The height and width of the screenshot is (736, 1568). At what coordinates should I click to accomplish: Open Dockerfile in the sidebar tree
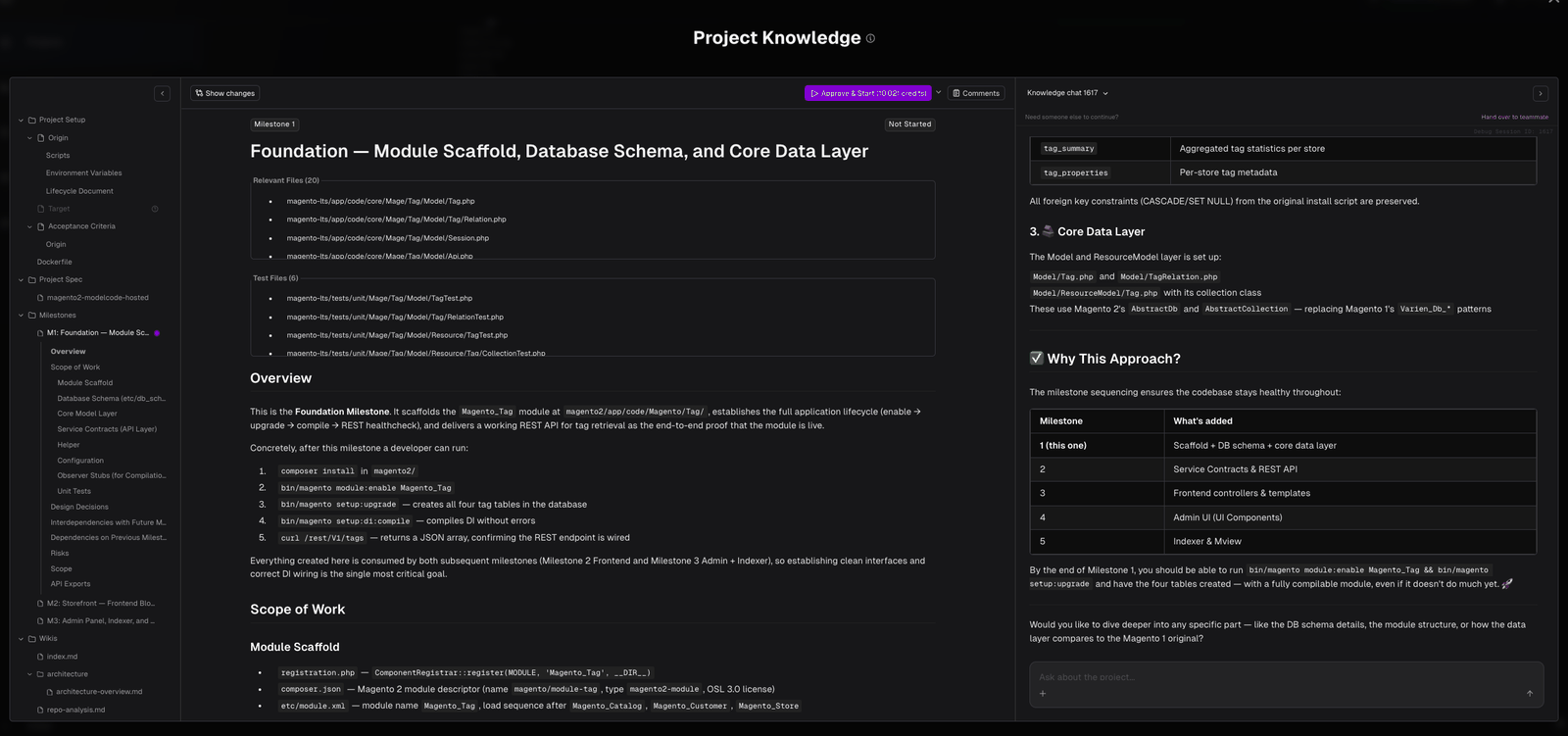[55, 263]
